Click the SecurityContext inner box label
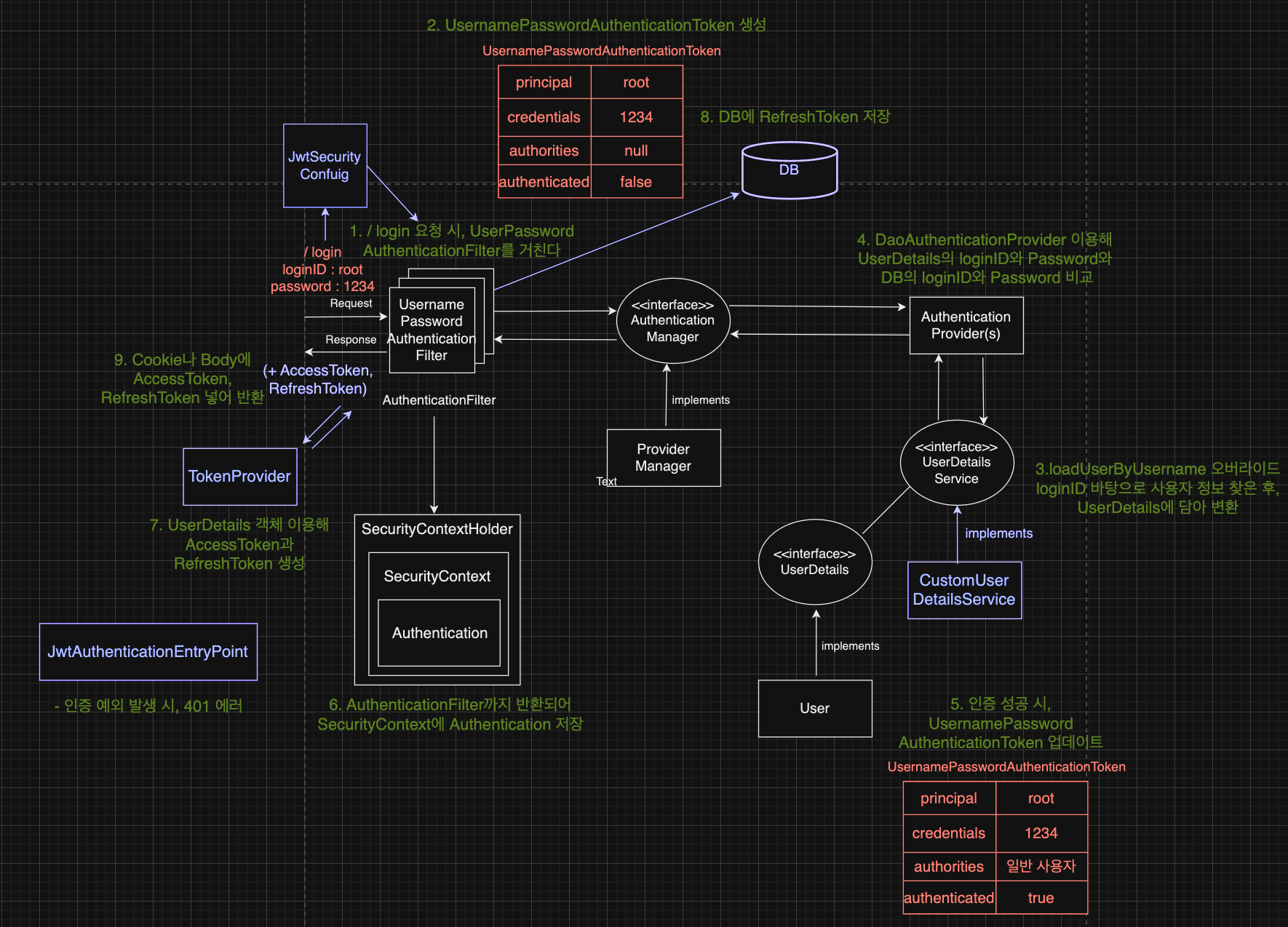The image size is (1288, 927). tap(437, 576)
